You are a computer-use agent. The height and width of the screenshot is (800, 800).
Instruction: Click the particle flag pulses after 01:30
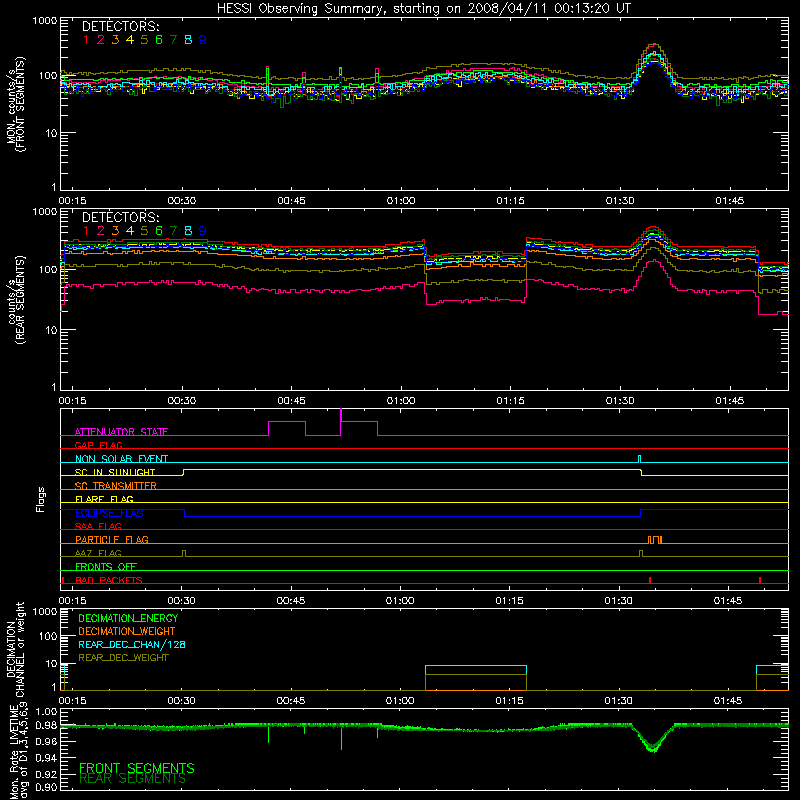tap(655, 539)
